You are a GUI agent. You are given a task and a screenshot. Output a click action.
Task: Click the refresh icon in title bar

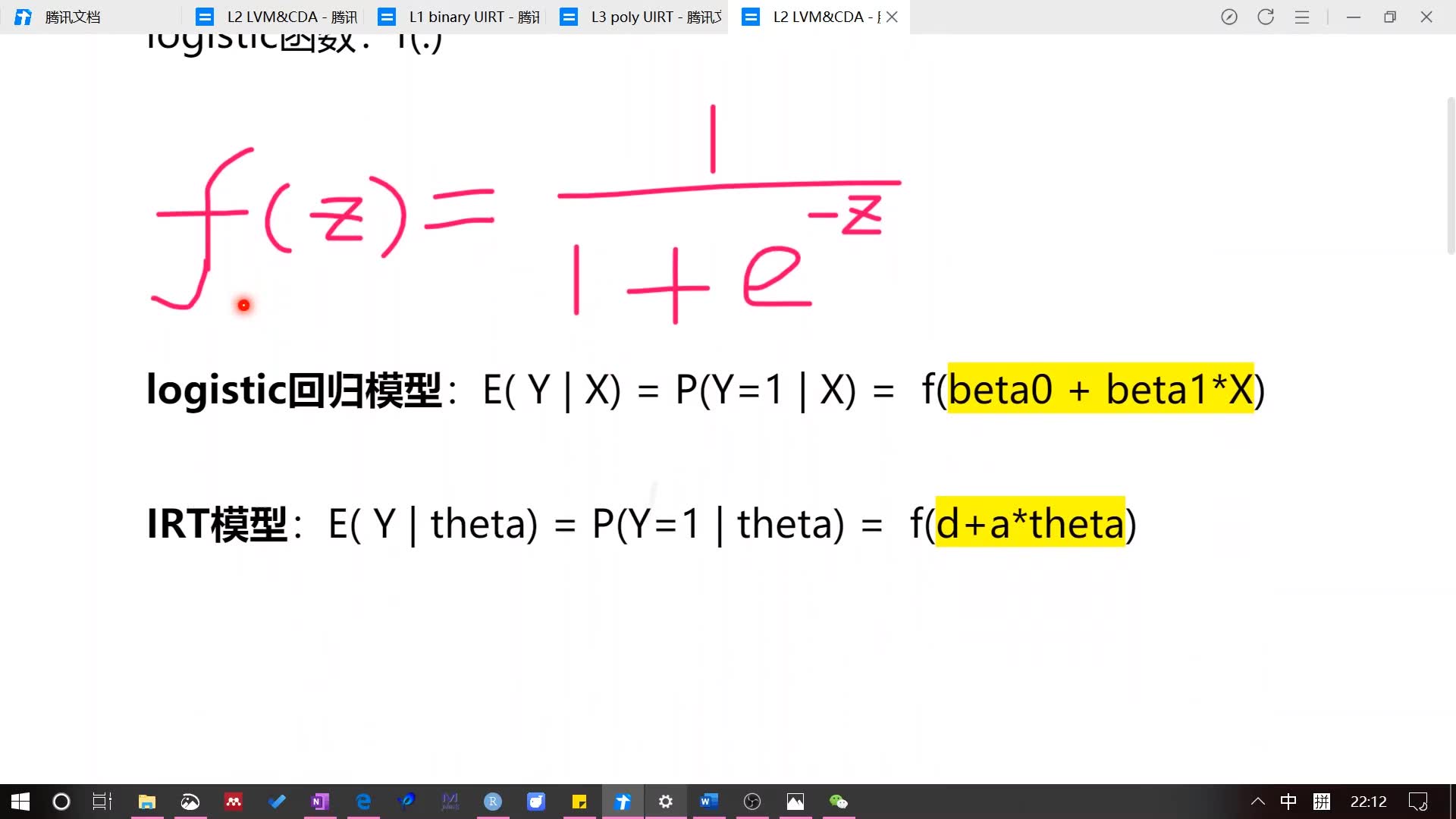click(1266, 17)
